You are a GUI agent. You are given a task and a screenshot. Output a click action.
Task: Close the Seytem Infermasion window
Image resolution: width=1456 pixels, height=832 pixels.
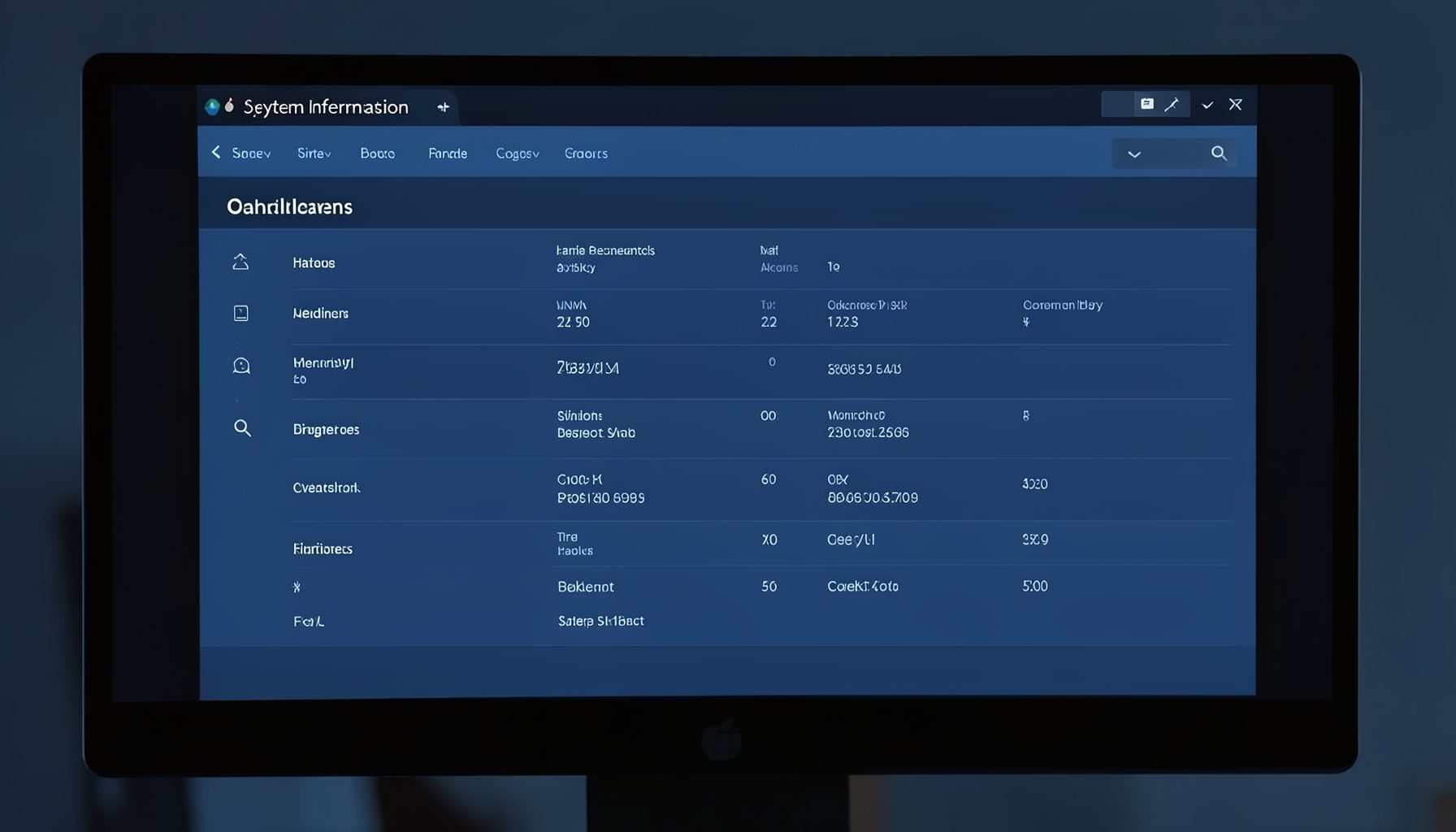point(1236,104)
